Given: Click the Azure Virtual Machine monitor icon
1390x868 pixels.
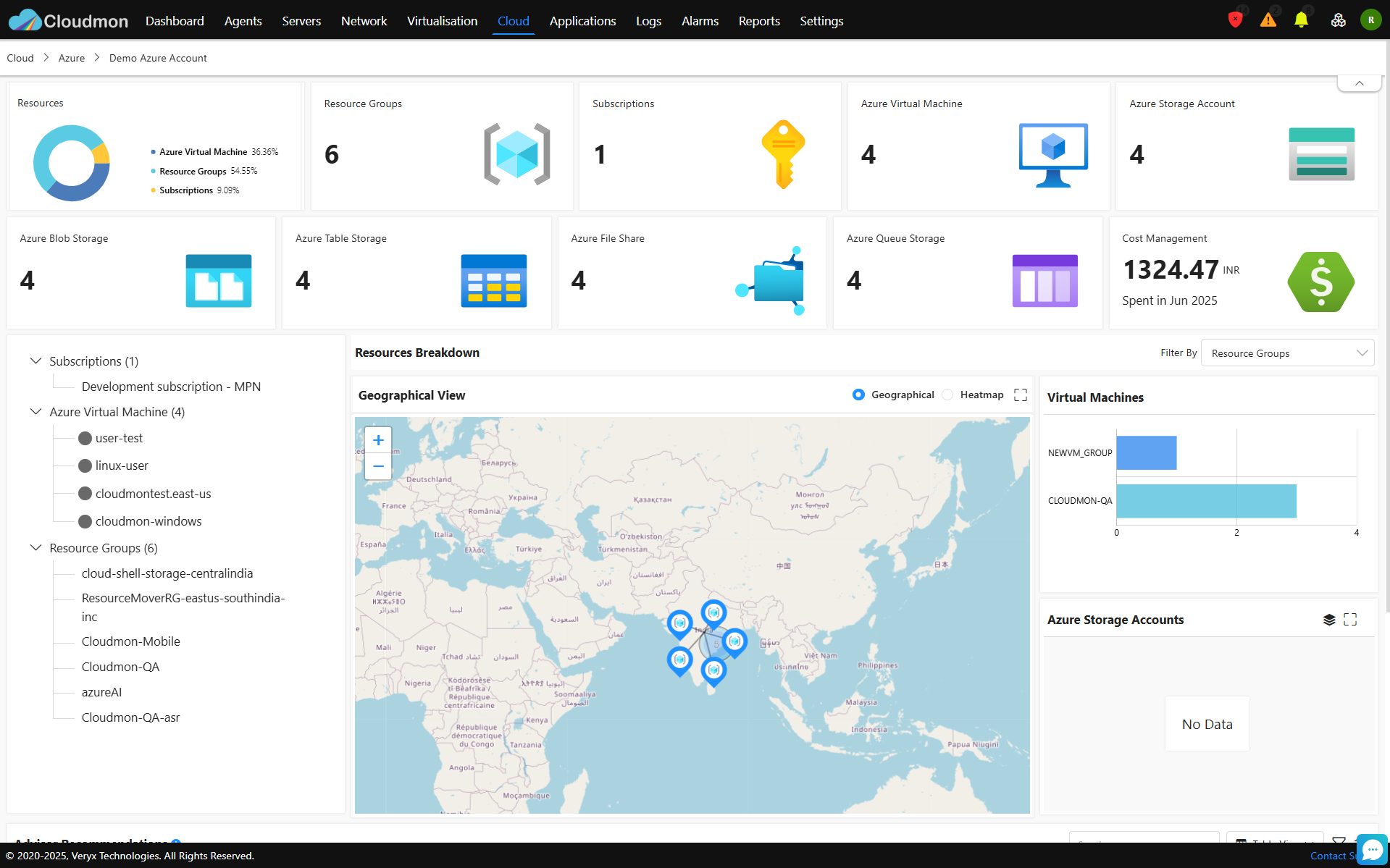Looking at the screenshot, I should click(x=1053, y=155).
